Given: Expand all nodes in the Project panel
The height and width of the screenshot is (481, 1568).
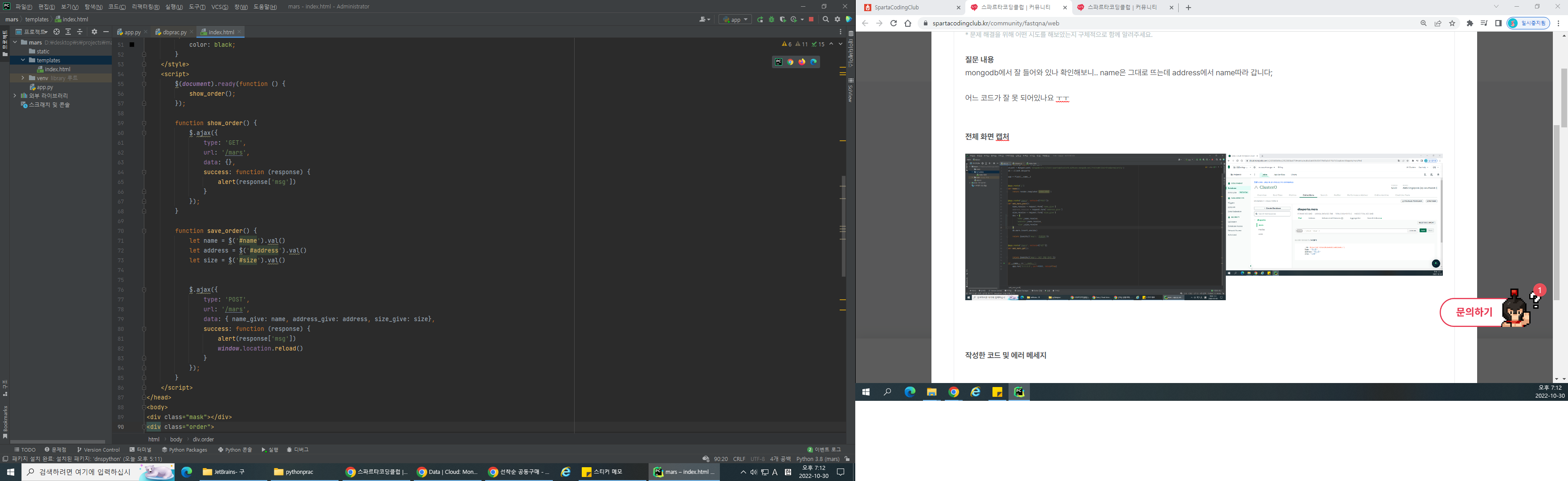Looking at the screenshot, I should pyautogui.click(x=68, y=32).
